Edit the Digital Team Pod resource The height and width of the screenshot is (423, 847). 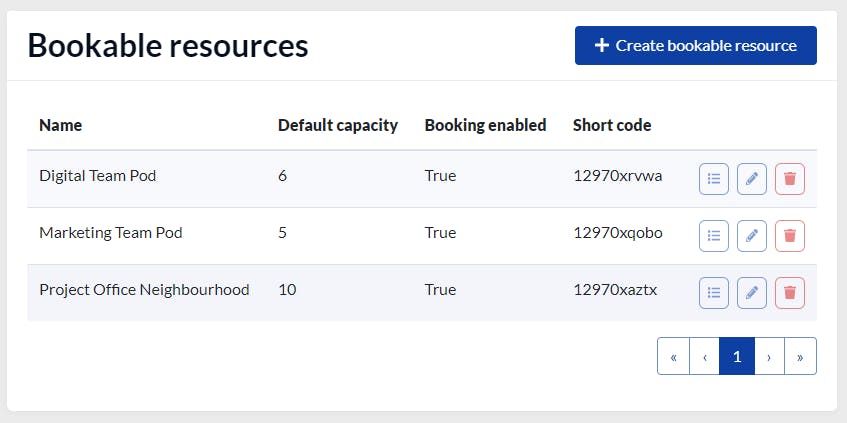752,179
